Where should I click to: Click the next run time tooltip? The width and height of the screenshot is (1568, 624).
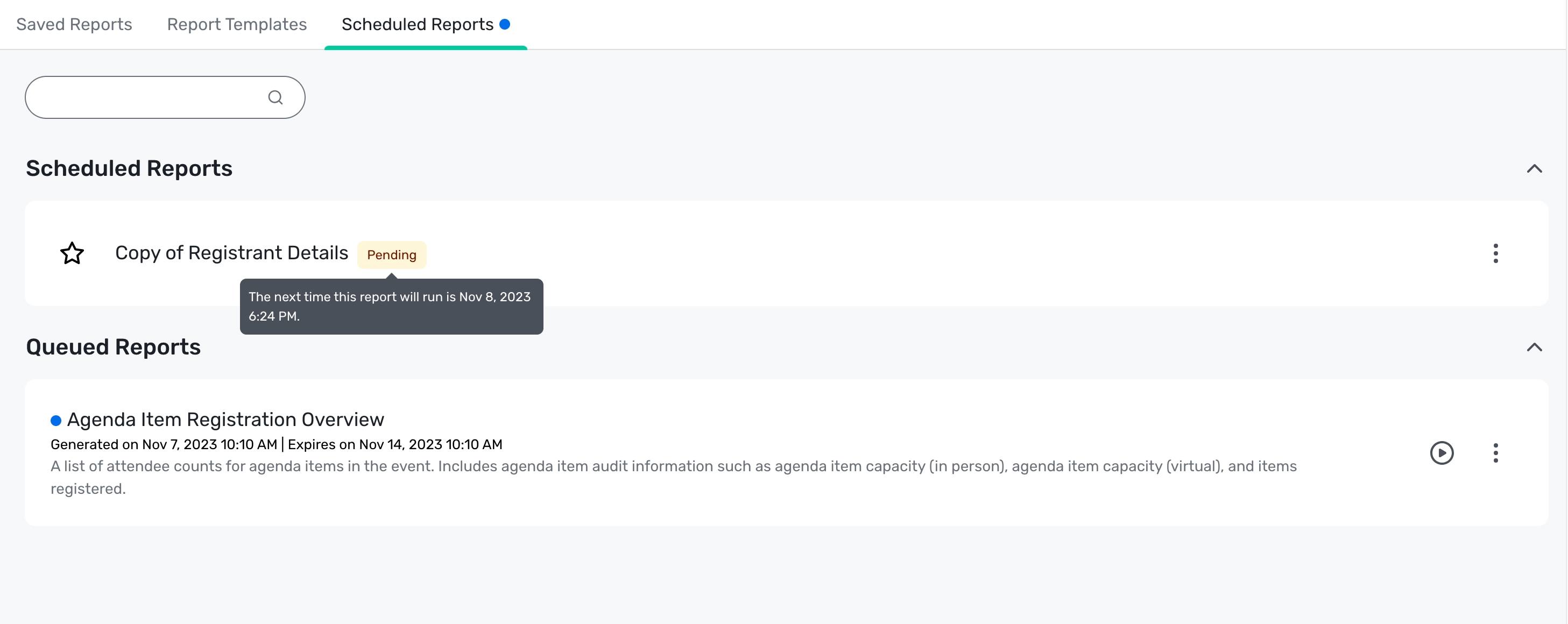(391, 306)
